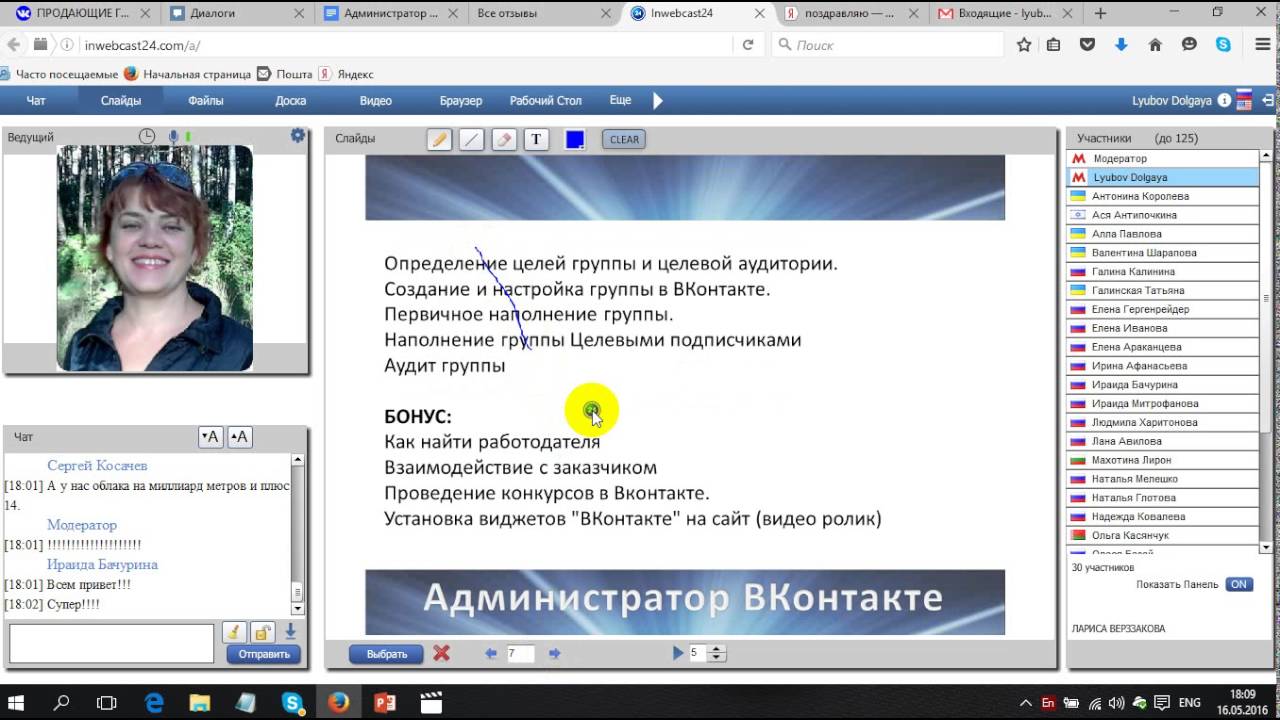
Task: Open presenter panel gear settings
Action: point(297,136)
